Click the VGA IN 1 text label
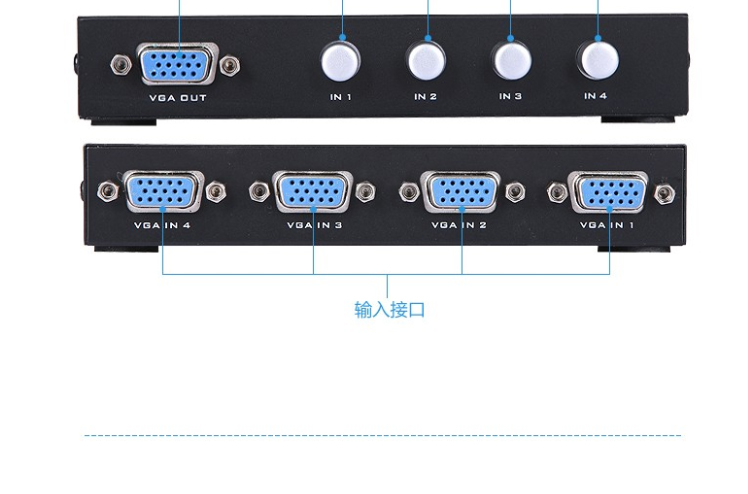 pyautogui.click(x=607, y=225)
